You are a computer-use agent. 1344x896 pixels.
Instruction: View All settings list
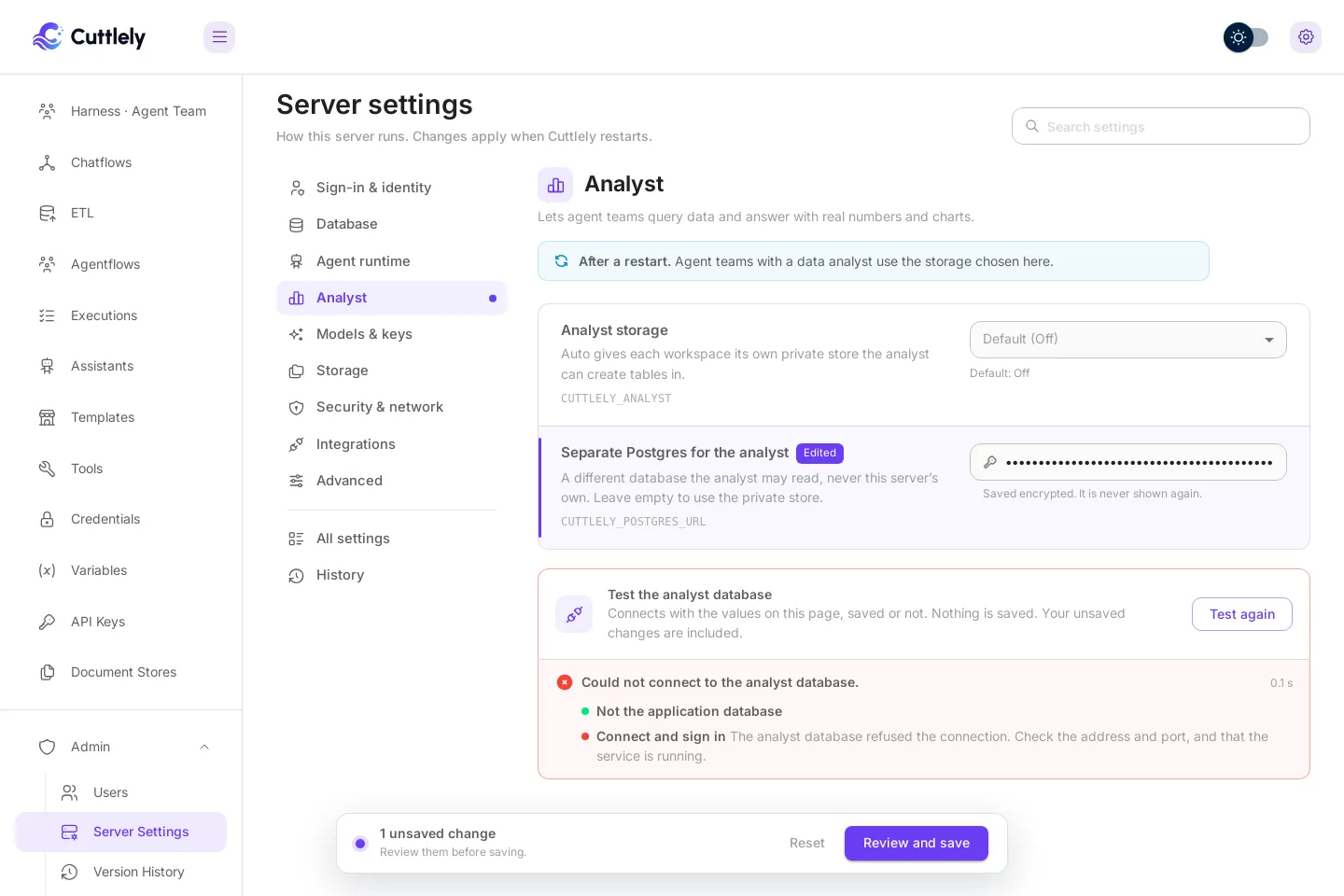coord(392,539)
